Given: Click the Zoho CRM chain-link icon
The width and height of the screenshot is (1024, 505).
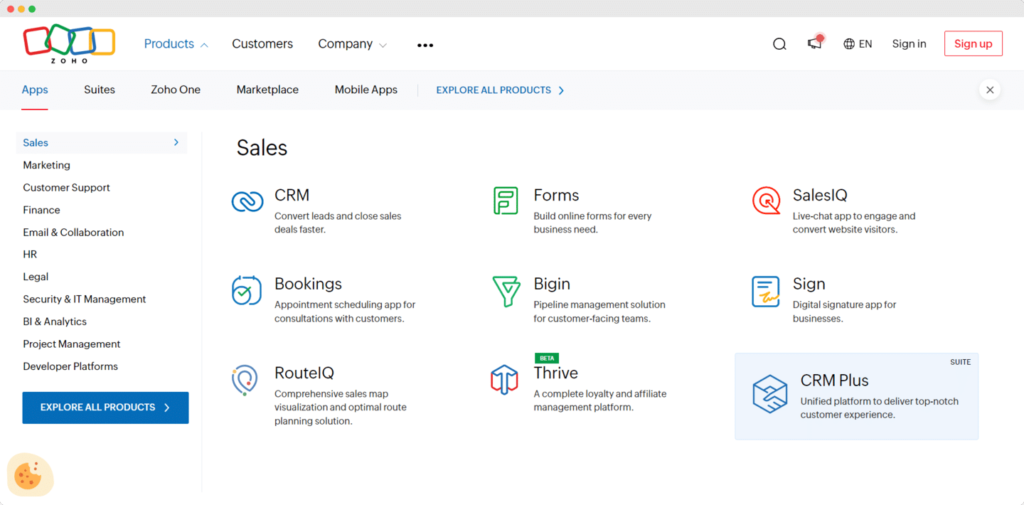Looking at the screenshot, I should click(x=247, y=202).
